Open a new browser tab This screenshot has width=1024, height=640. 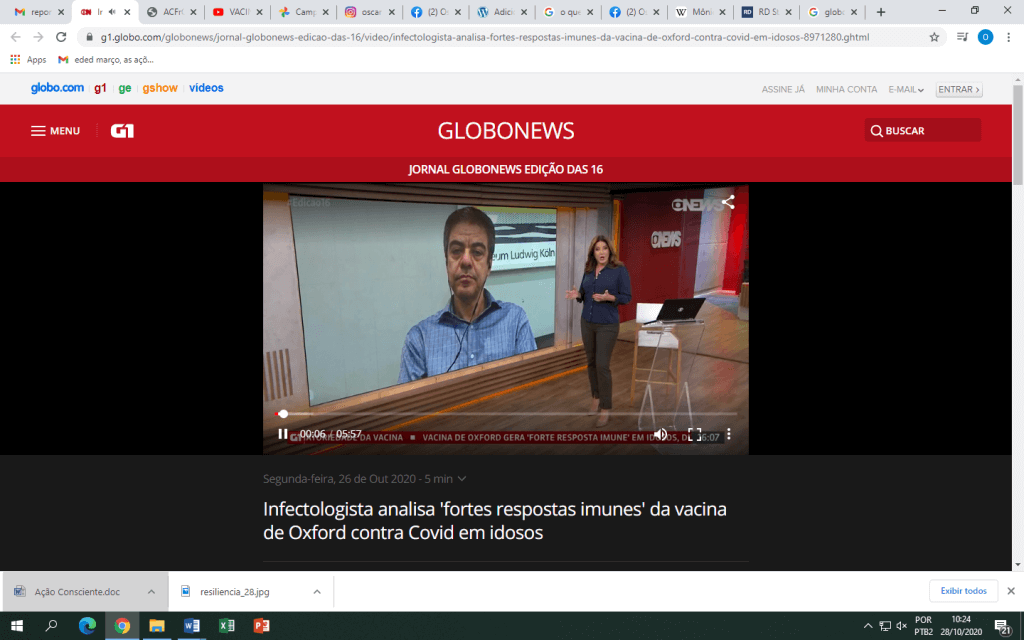(880, 12)
